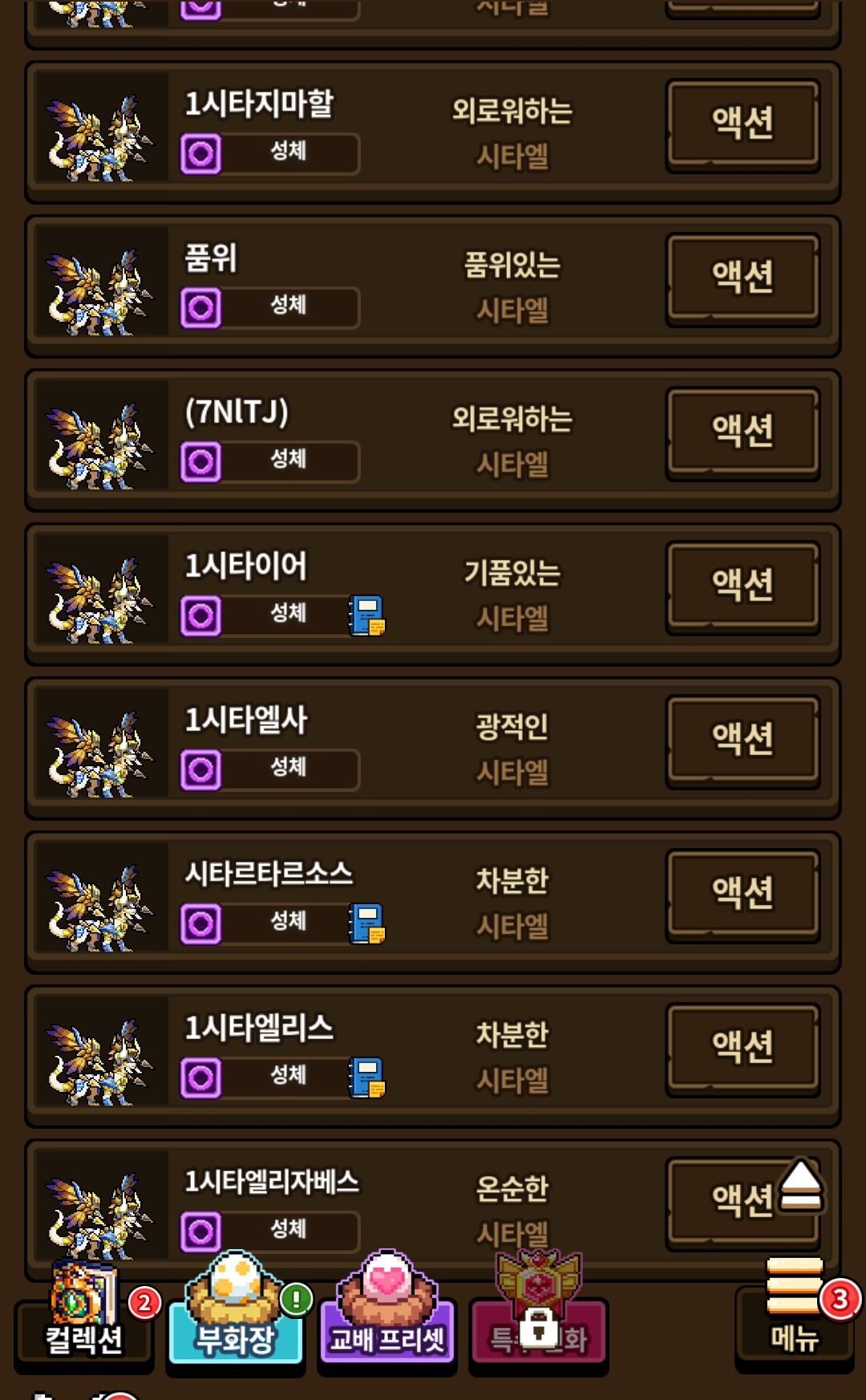The width and height of the screenshot is (866, 1400).
Task: Select the 1시타엘리스 dragon name
Action: (259, 1028)
